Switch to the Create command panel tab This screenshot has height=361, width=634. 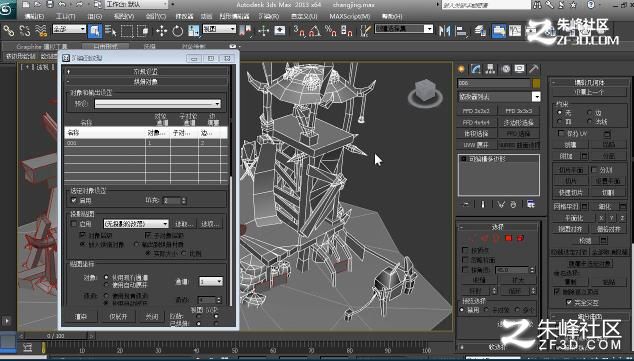461,69
